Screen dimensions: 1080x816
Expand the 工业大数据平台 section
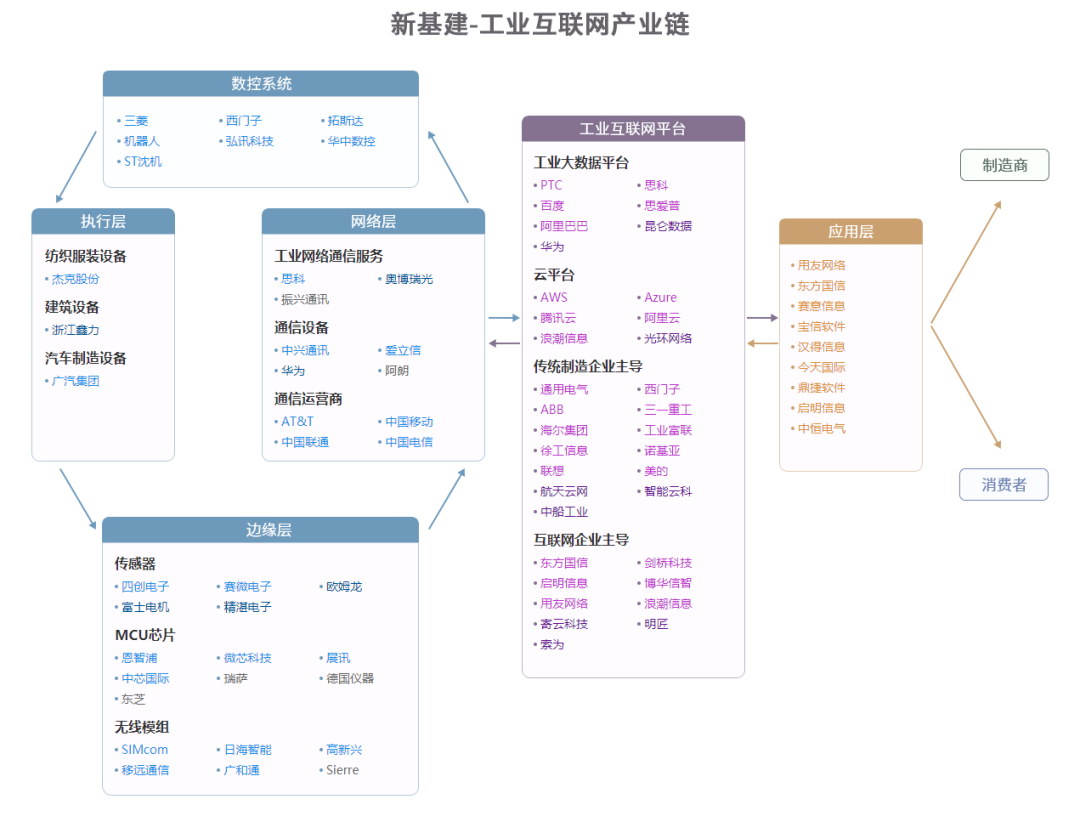pos(580,160)
